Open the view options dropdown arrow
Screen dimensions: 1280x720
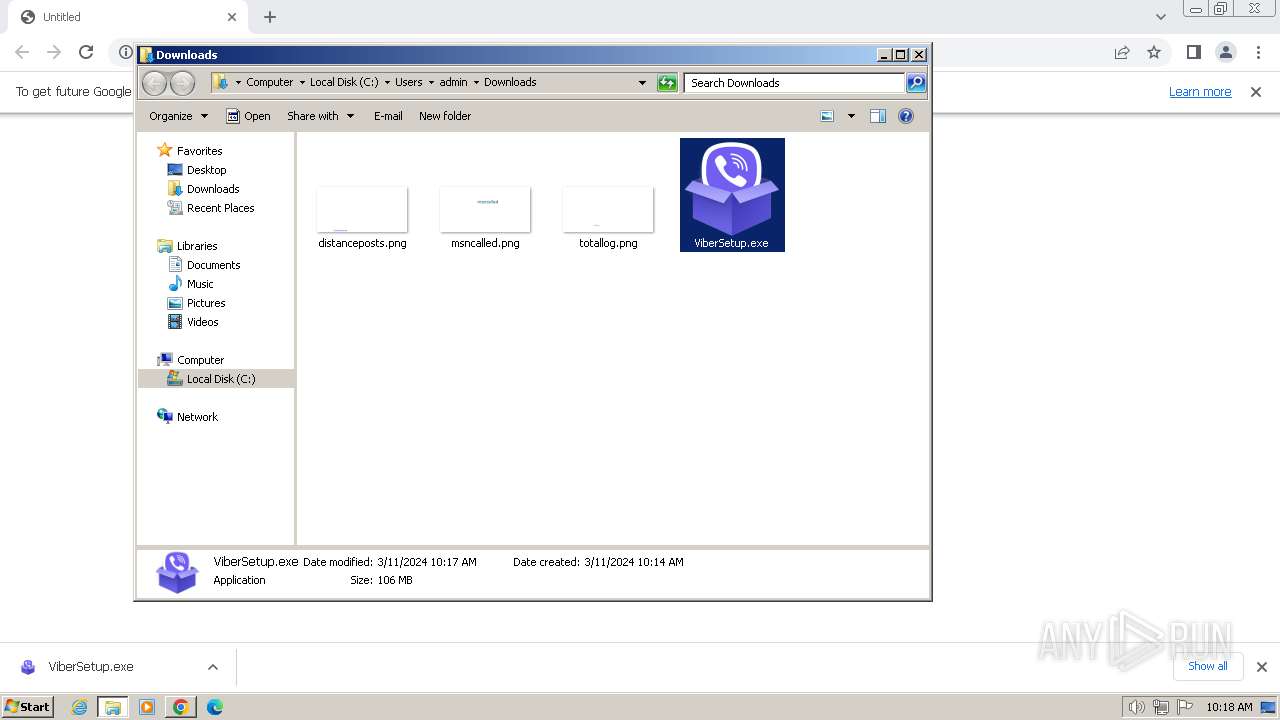851,116
